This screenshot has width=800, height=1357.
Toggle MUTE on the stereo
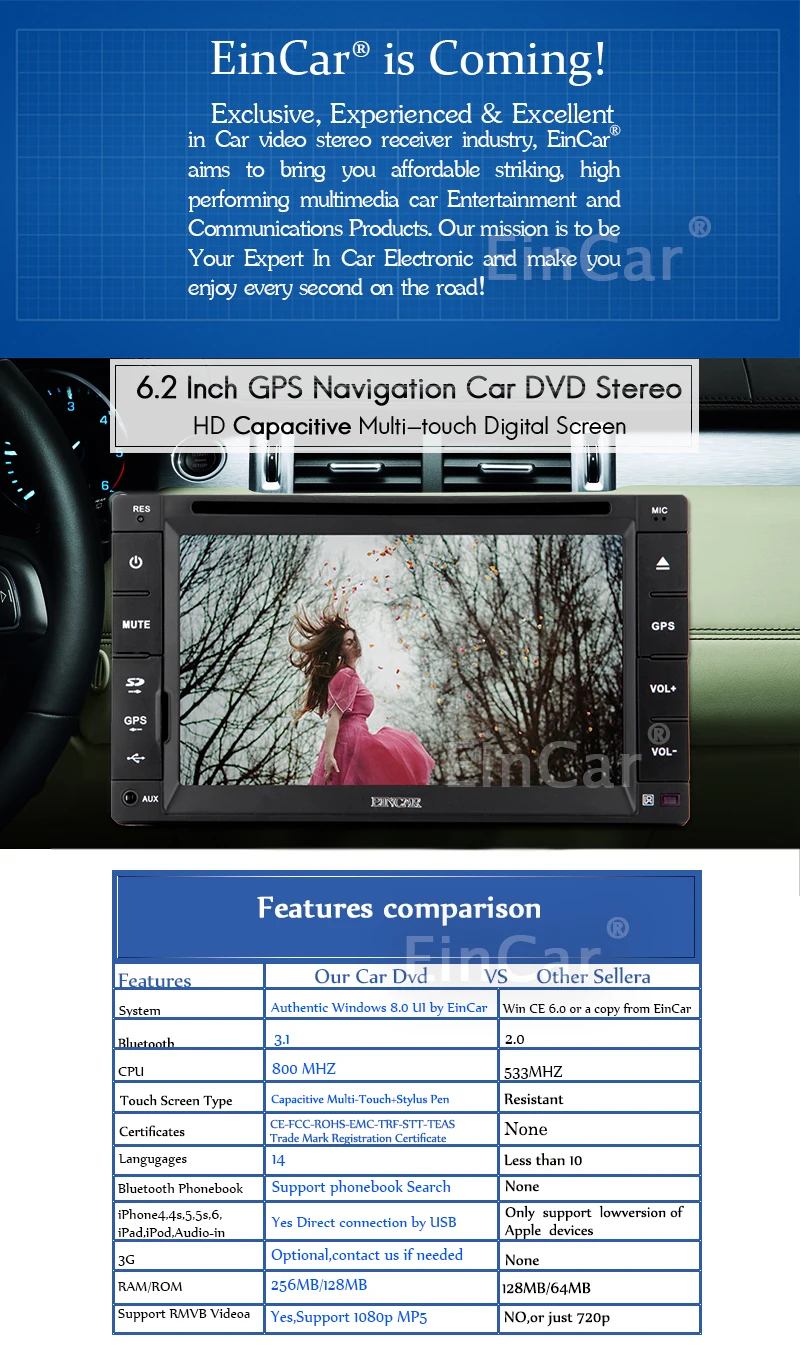coord(136,624)
